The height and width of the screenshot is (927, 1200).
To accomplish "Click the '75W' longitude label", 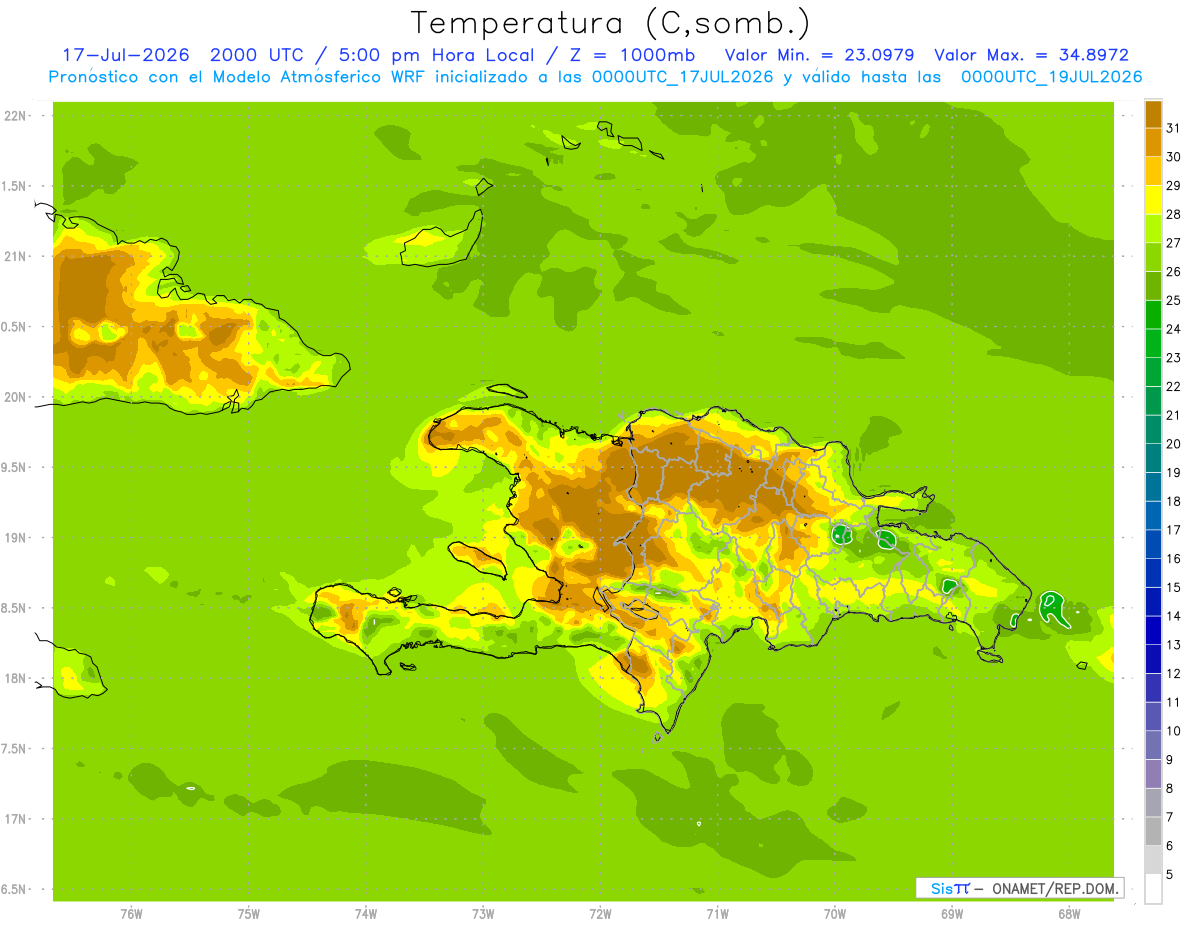I will (x=249, y=914).
